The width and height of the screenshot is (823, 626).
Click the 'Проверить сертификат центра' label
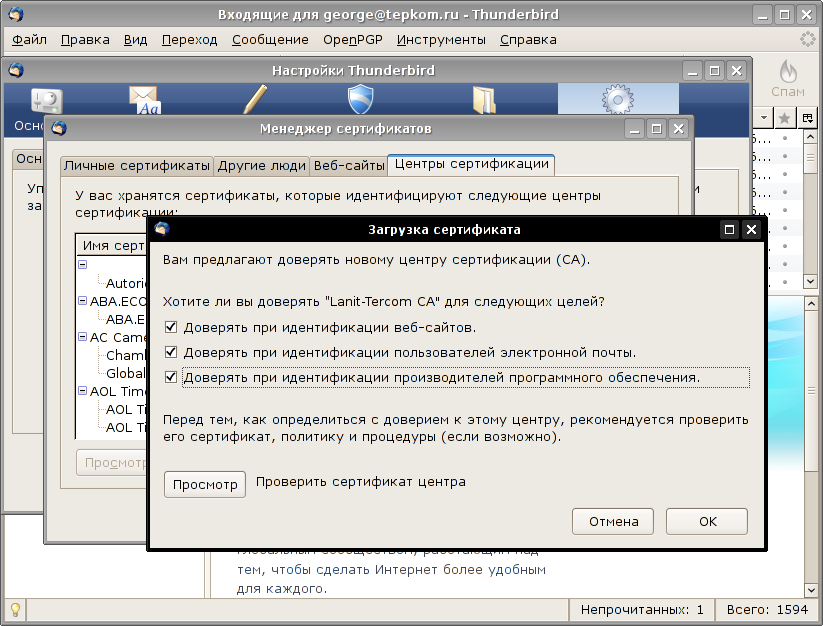[361, 482]
